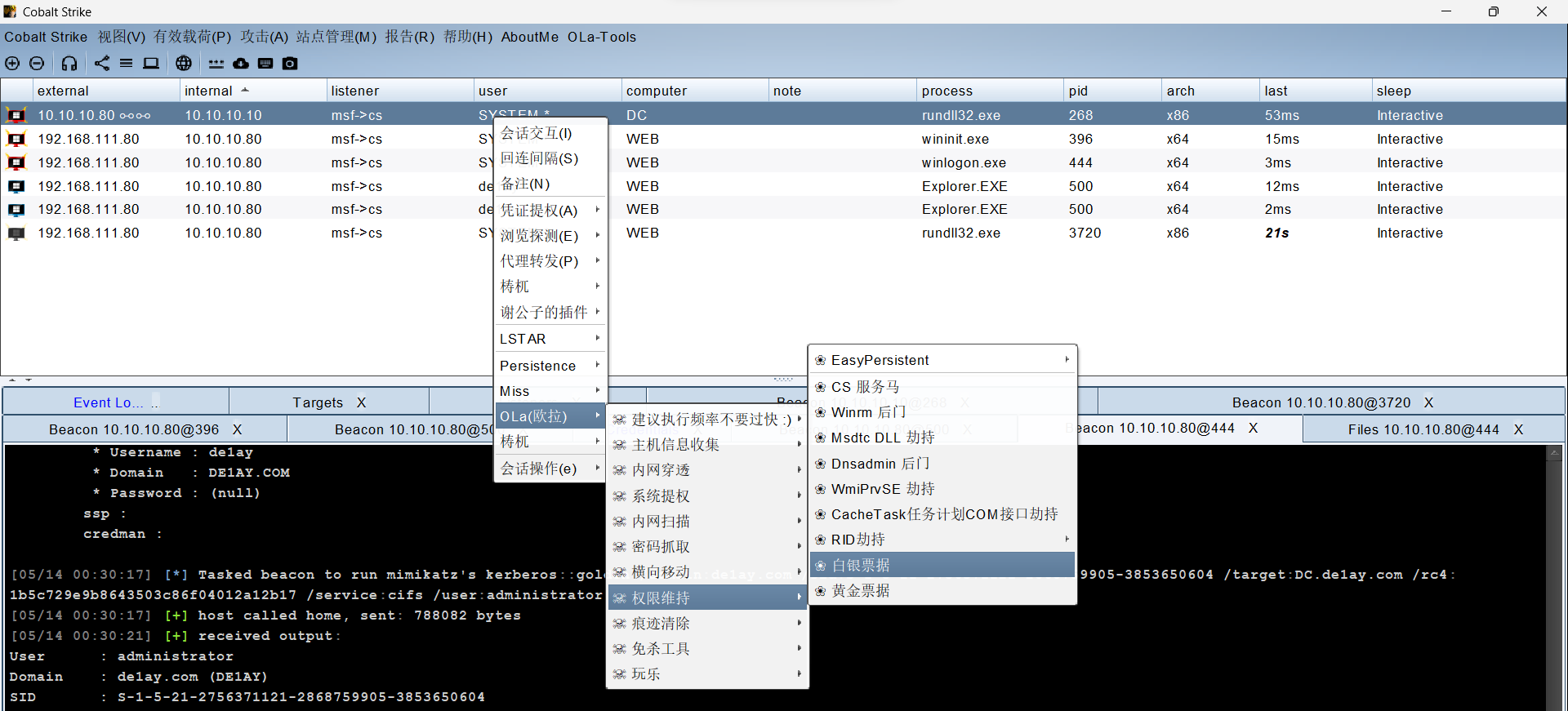Open the 帮助(H) menu
Image resolution: width=1568 pixels, height=711 pixels.
click(468, 37)
